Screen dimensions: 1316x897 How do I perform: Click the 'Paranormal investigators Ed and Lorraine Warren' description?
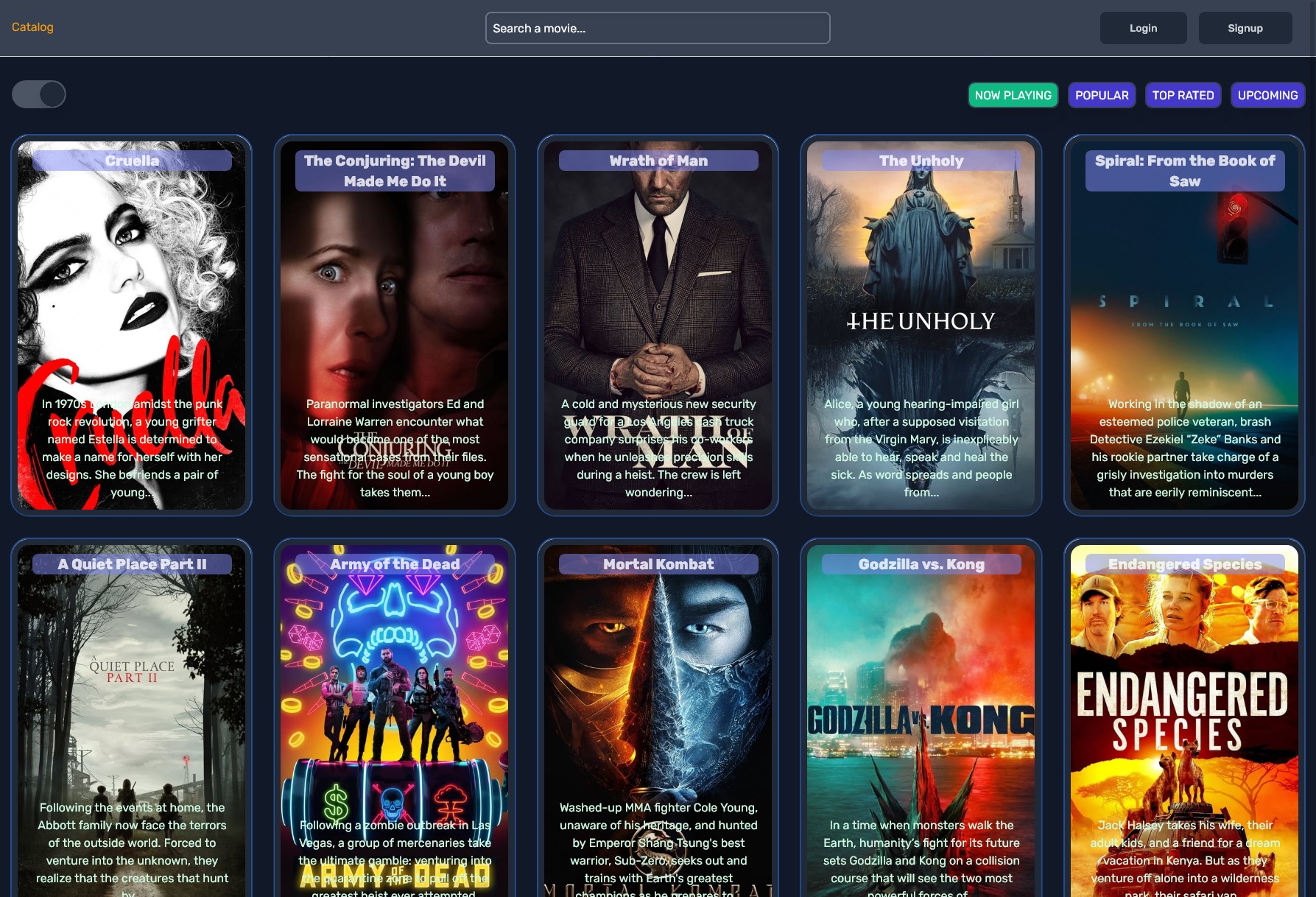[x=395, y=448]
